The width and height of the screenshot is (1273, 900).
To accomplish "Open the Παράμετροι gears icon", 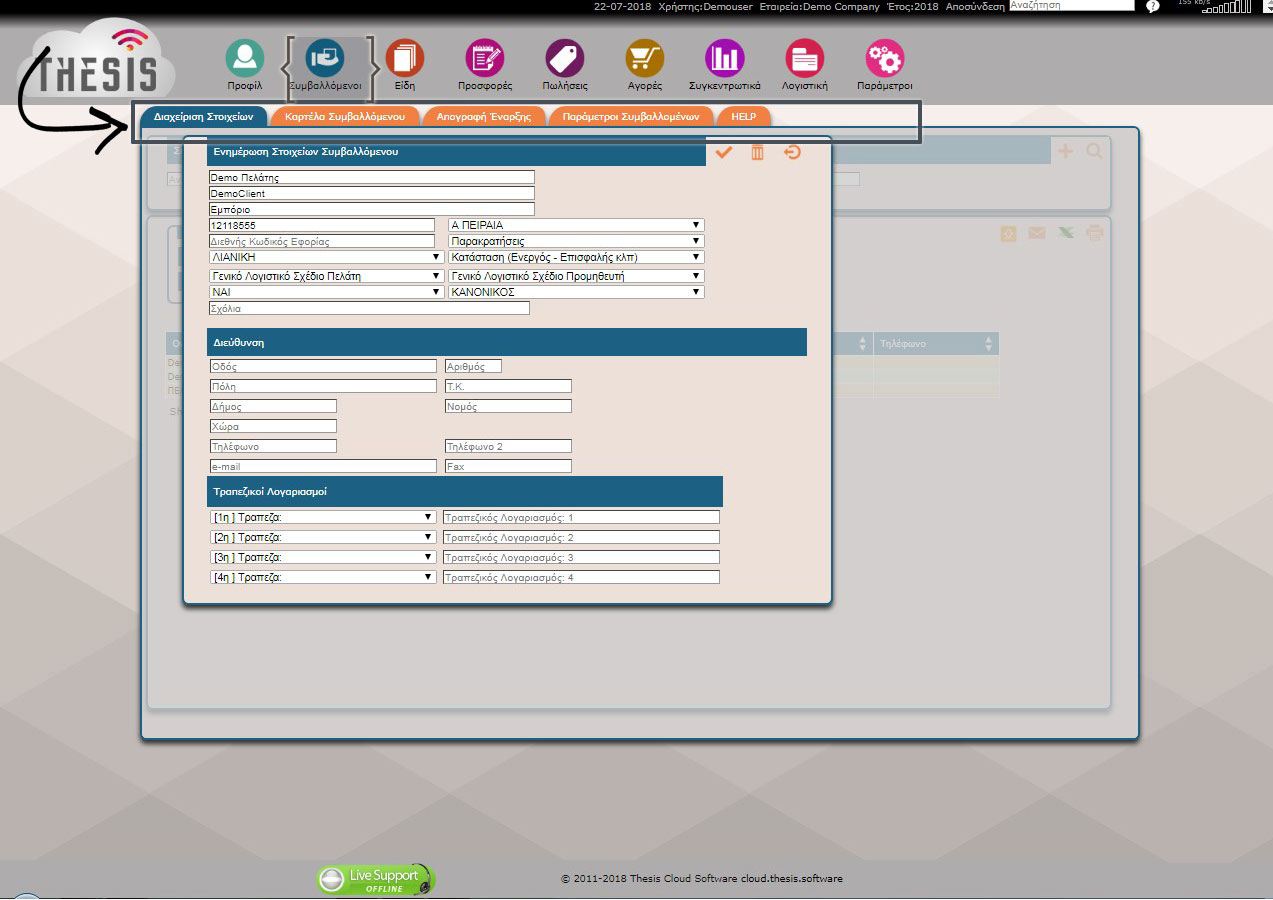I will 884,59.
